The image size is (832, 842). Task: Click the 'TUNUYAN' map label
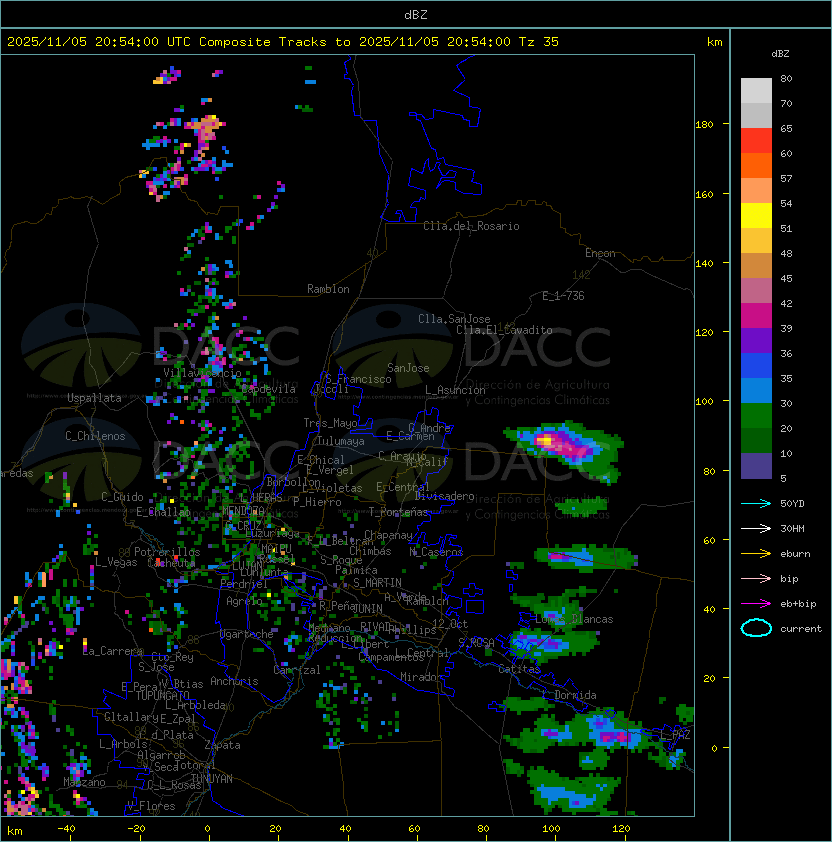(x=212, y=779)
